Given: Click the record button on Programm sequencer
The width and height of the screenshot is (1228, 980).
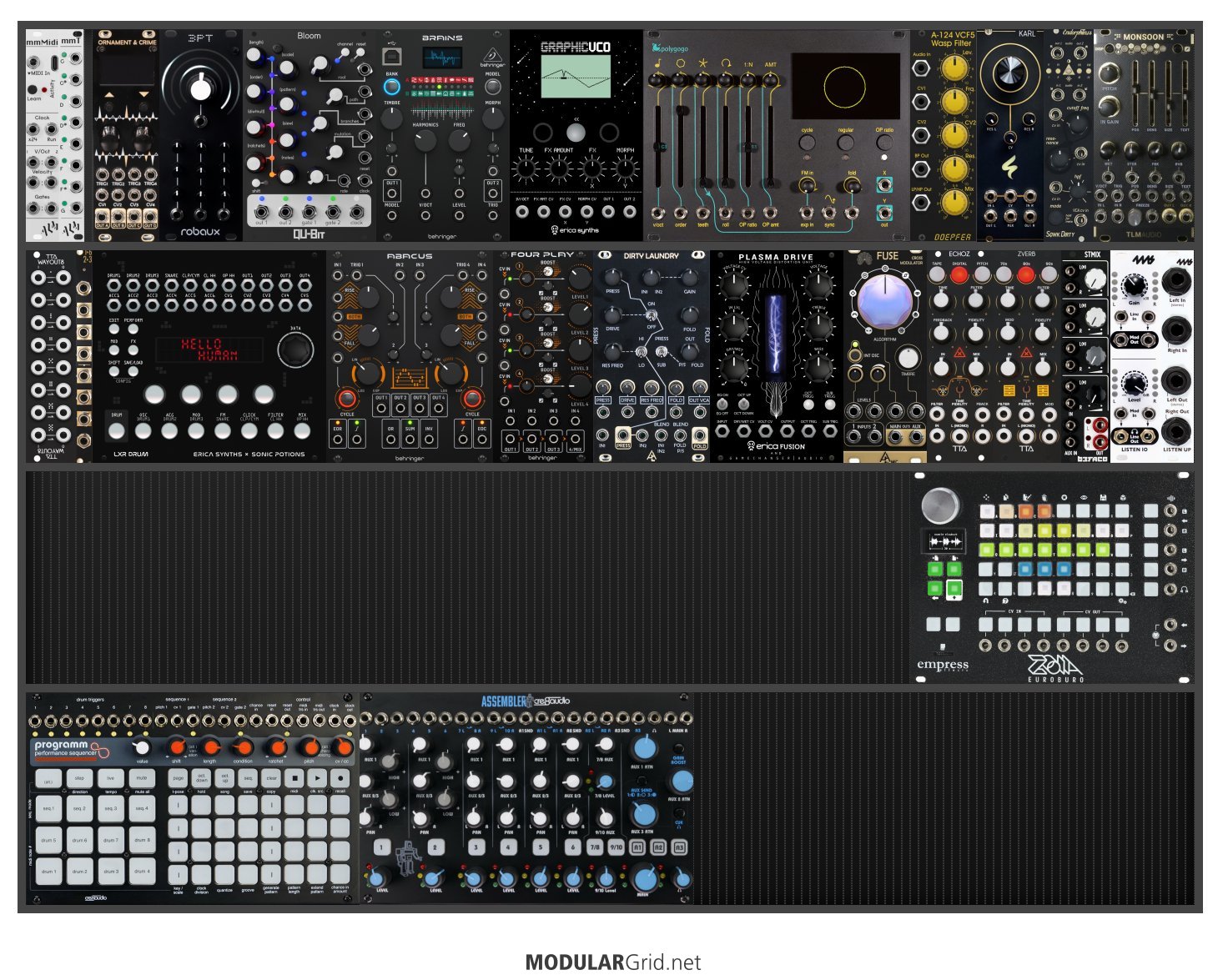Looking at the screenshot, I should [340, 778].
